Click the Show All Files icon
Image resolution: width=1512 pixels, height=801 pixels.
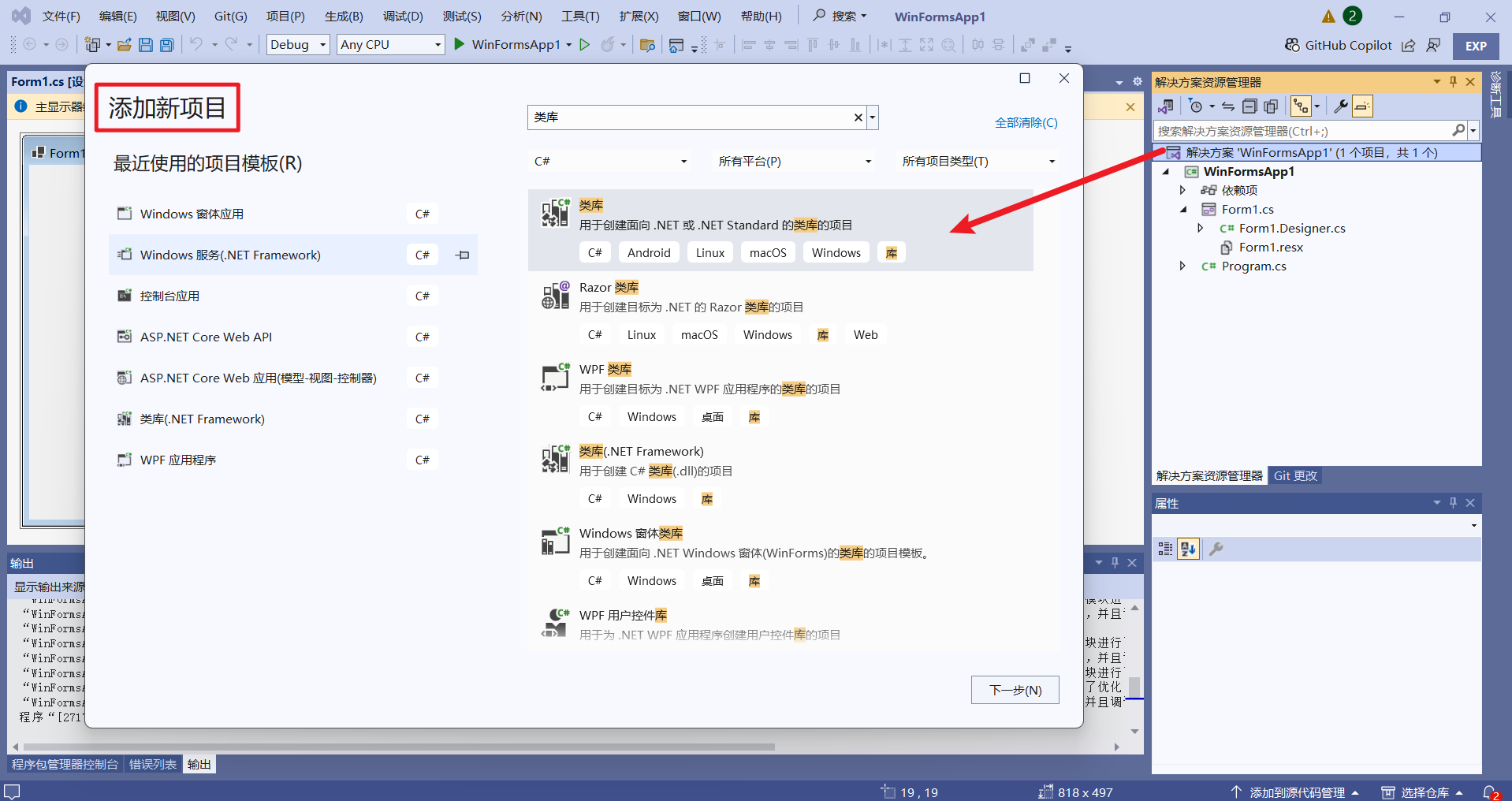point(1271,106)
